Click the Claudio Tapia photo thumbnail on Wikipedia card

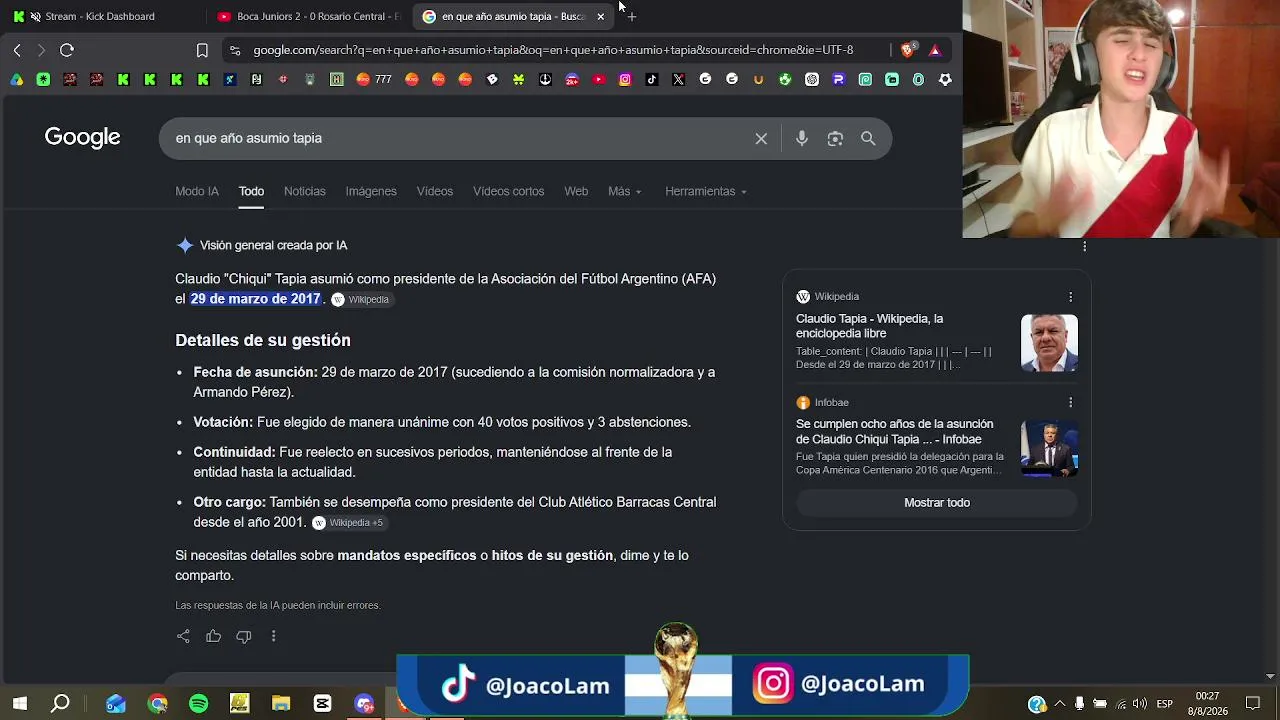pyautogui.click(x=1049, y=343)
